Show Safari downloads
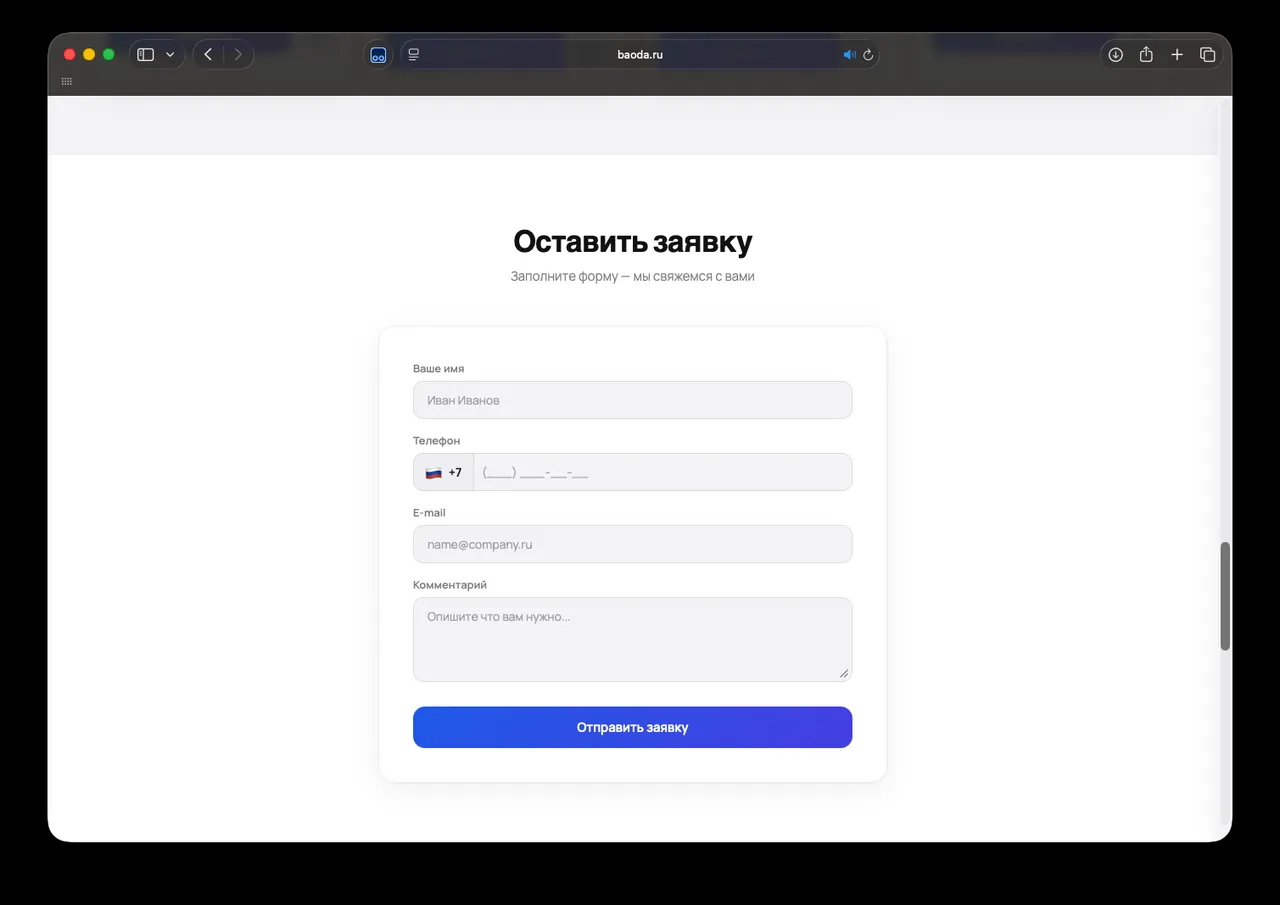1280x905 pixels. [x=1116, y=55]
